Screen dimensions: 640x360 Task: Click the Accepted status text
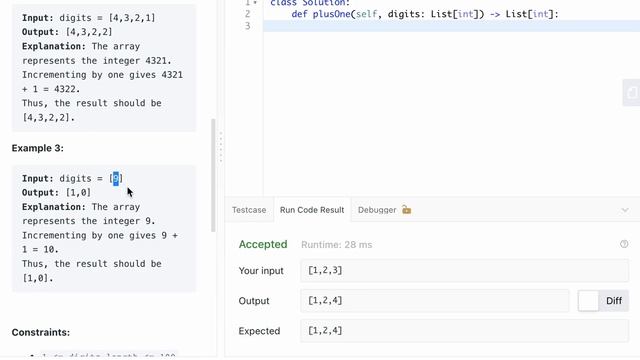263,244
